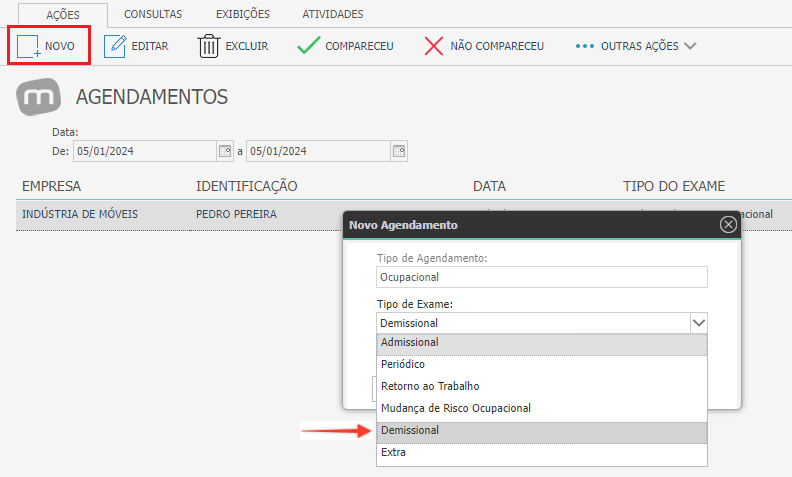Choose Mudança de Risco Ocupacional option

[x=542, y=408]
